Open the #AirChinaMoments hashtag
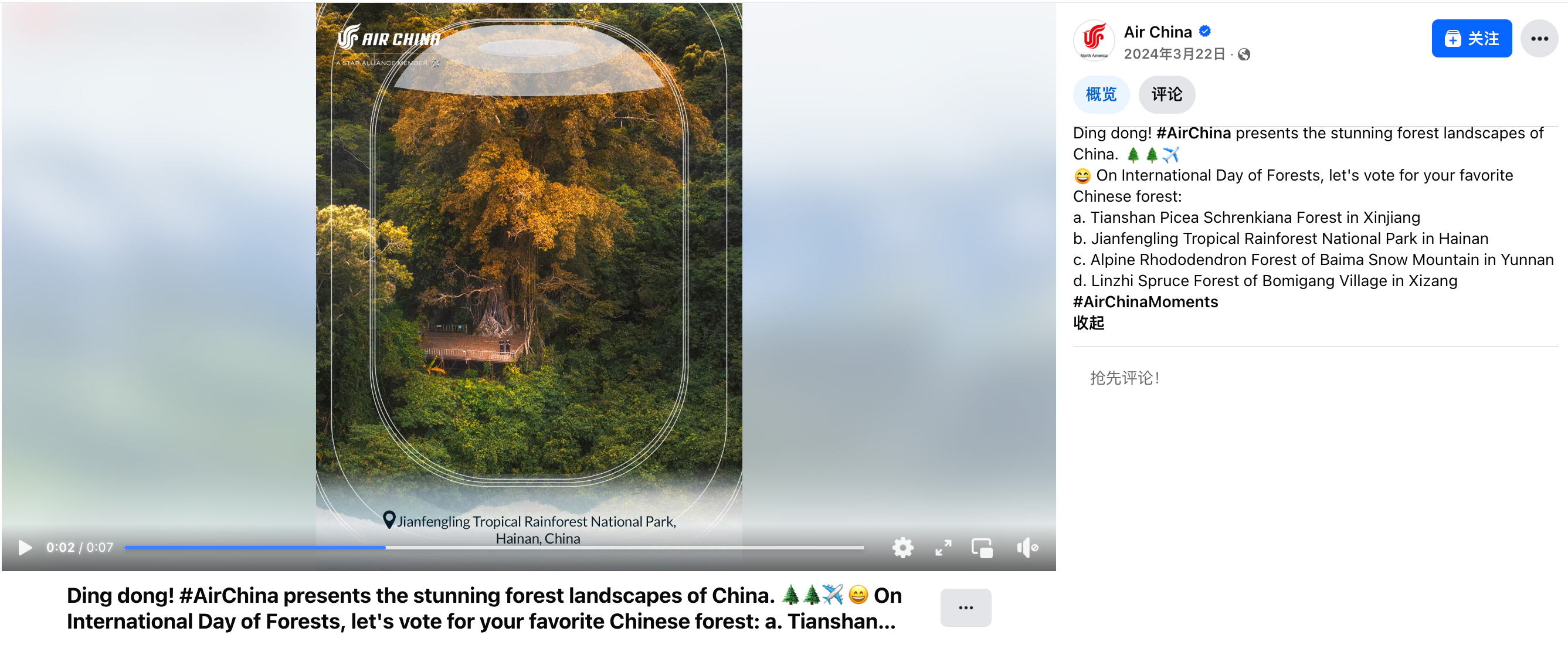 click(x=1145, y=302)
